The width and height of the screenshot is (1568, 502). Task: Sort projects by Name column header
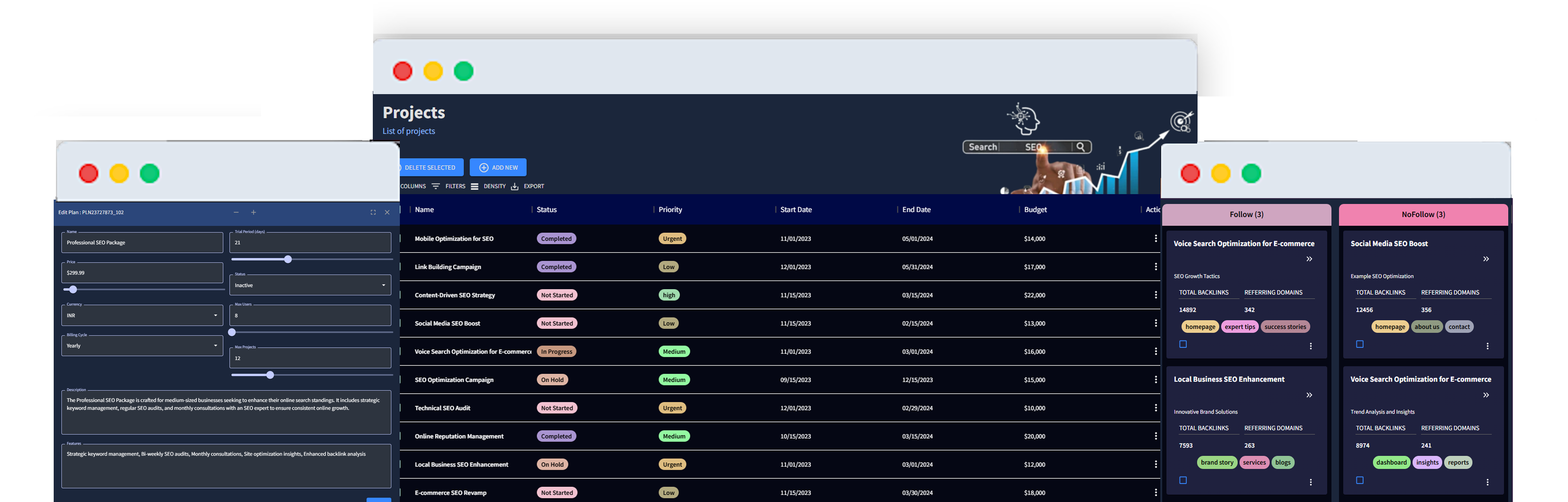coord(424,209)
